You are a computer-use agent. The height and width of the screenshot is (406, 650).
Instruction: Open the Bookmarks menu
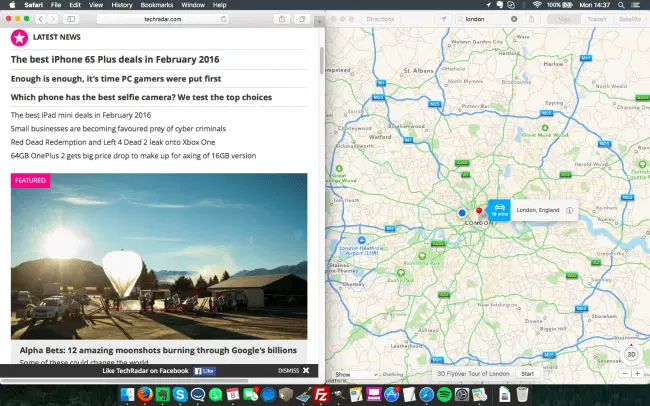click(157, 5)
